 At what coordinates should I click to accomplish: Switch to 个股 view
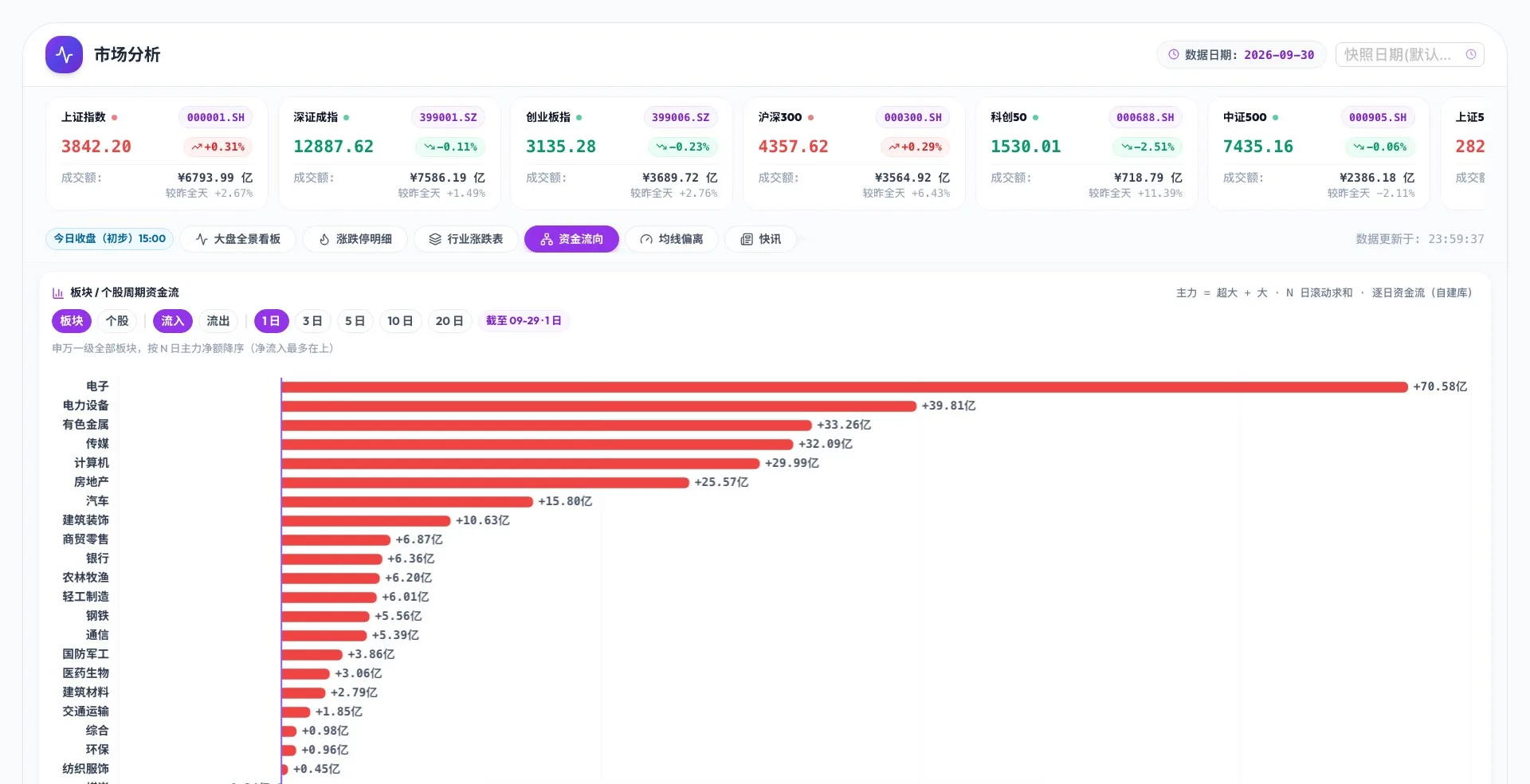117,321
